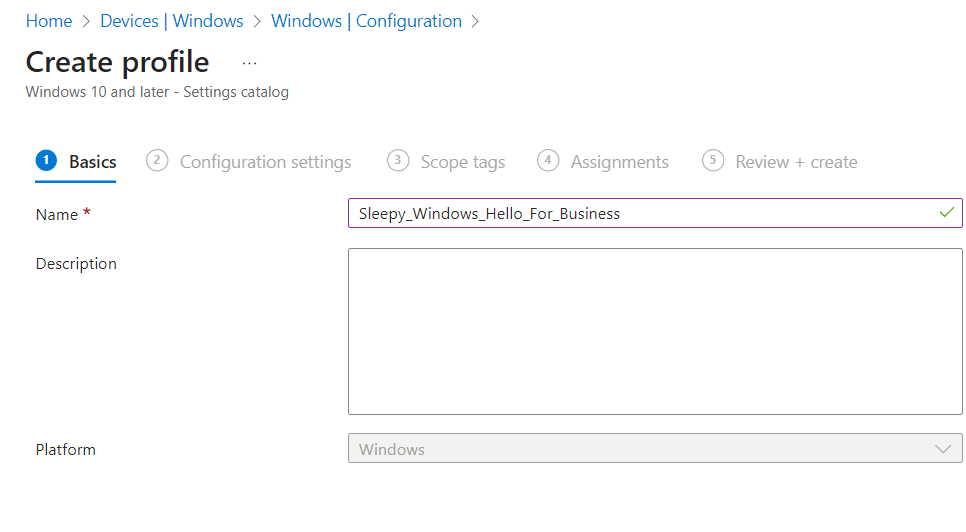Open the Platform combo box showing Windows
Viewport: 966px width, 532px height.
(x=640, y=449)
